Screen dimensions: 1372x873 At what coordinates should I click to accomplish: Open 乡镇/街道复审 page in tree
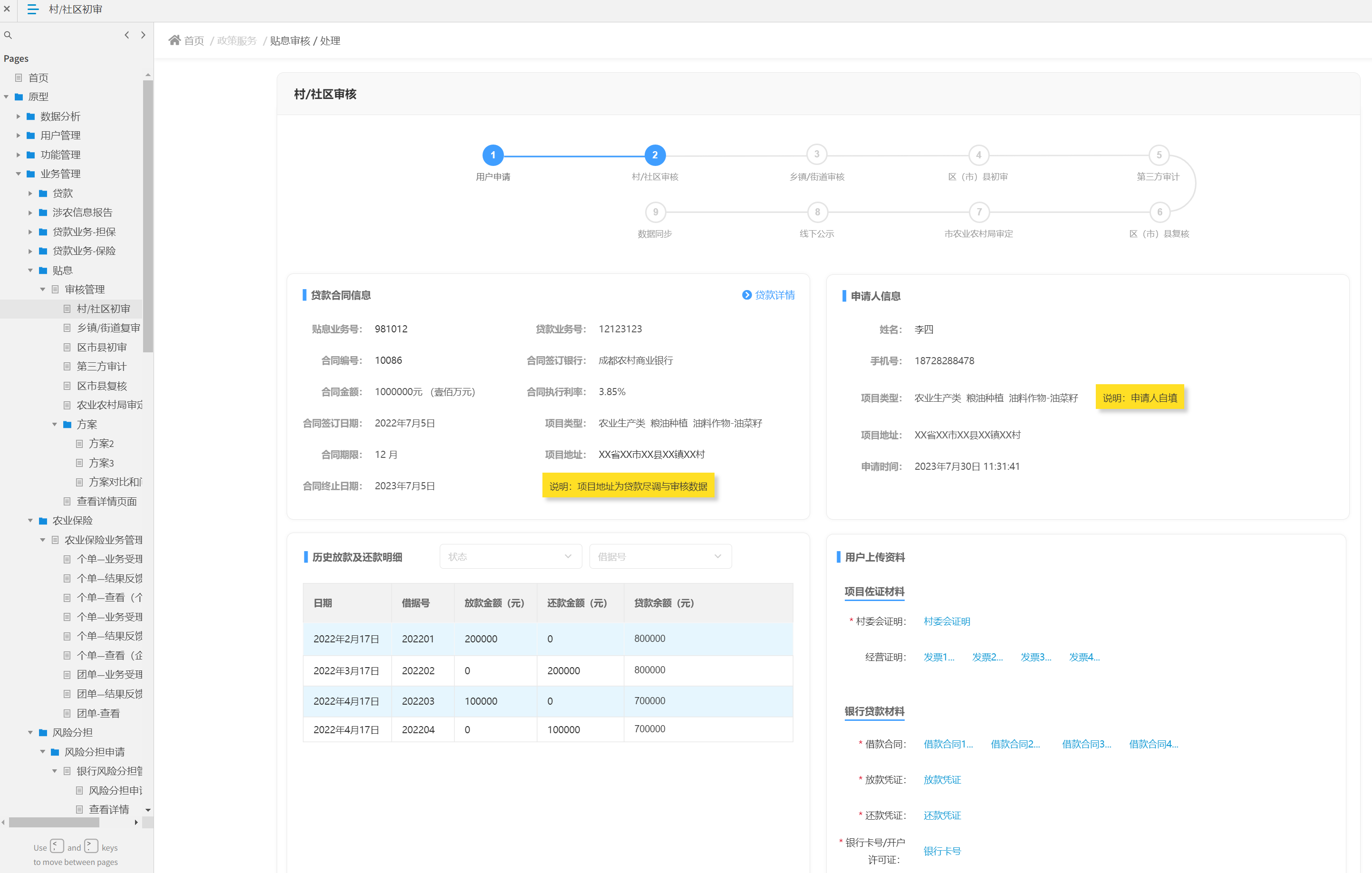pyautogui.click(x=108, y=328)
